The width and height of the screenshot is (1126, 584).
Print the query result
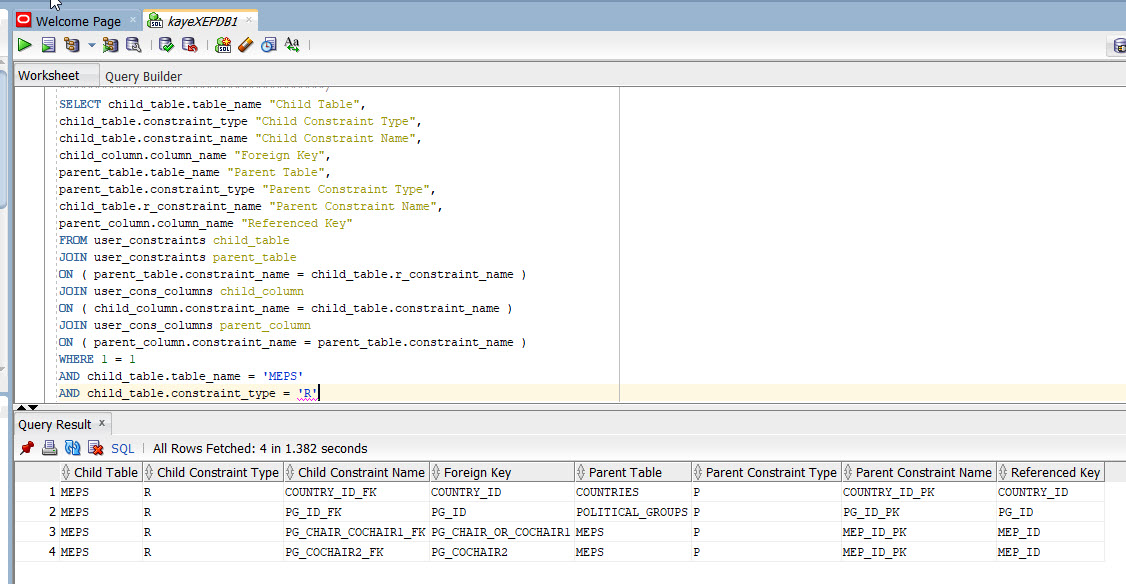(x=50, y=448)
